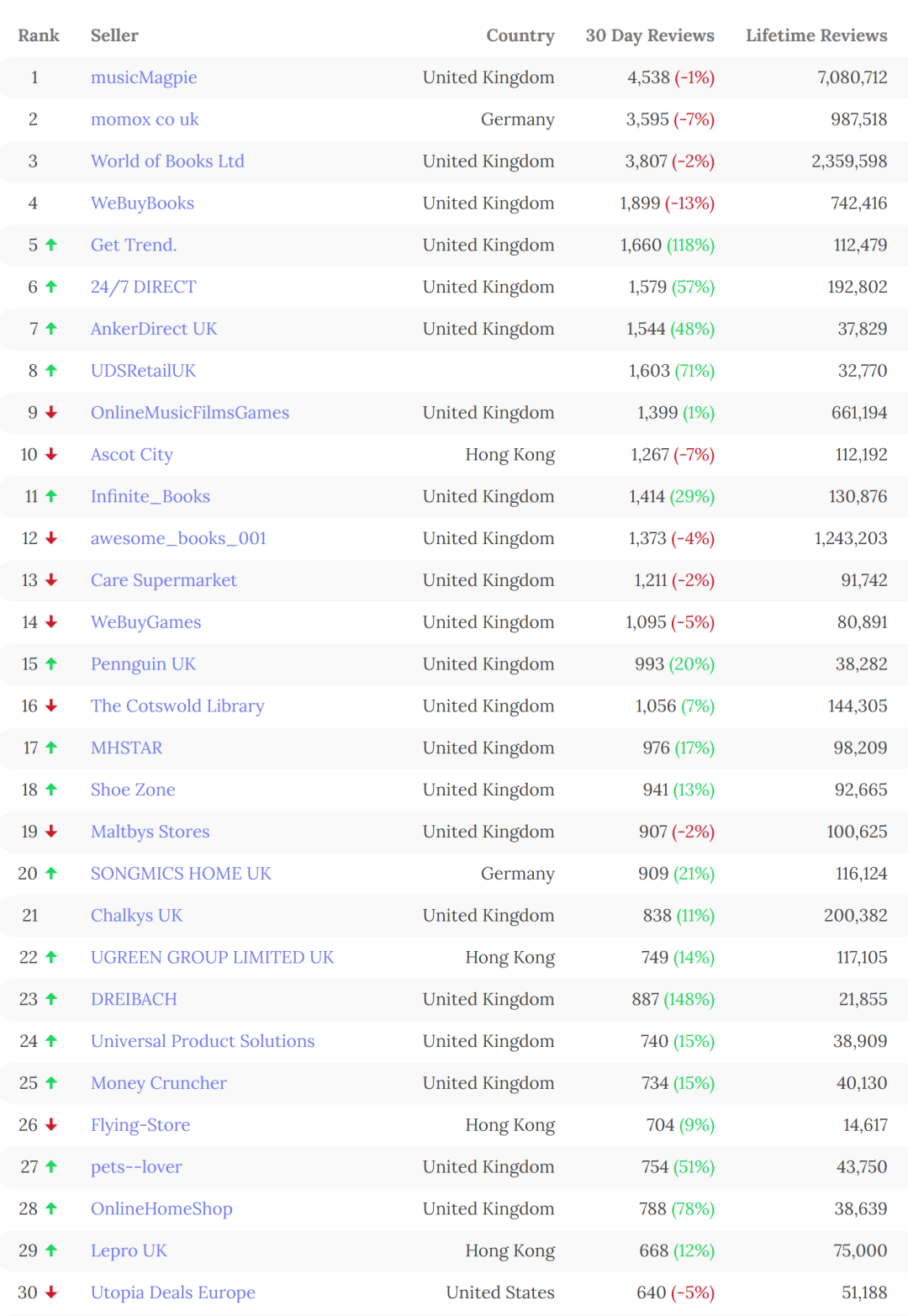The height and width of the screenshot is (1316, 908).
Task: Click the Rank column header
Action: [x=39, y=35]
